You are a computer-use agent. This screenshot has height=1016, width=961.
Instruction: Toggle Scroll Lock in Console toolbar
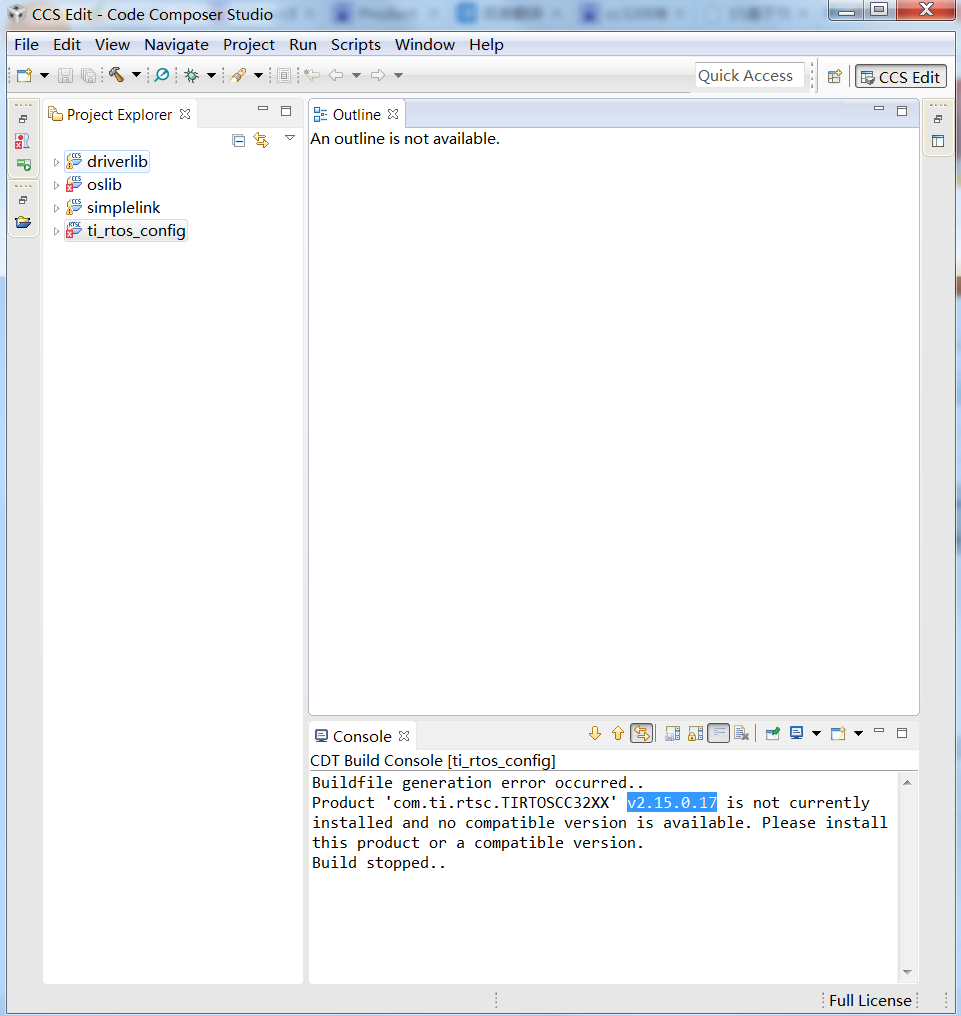[x=695, y=733]
